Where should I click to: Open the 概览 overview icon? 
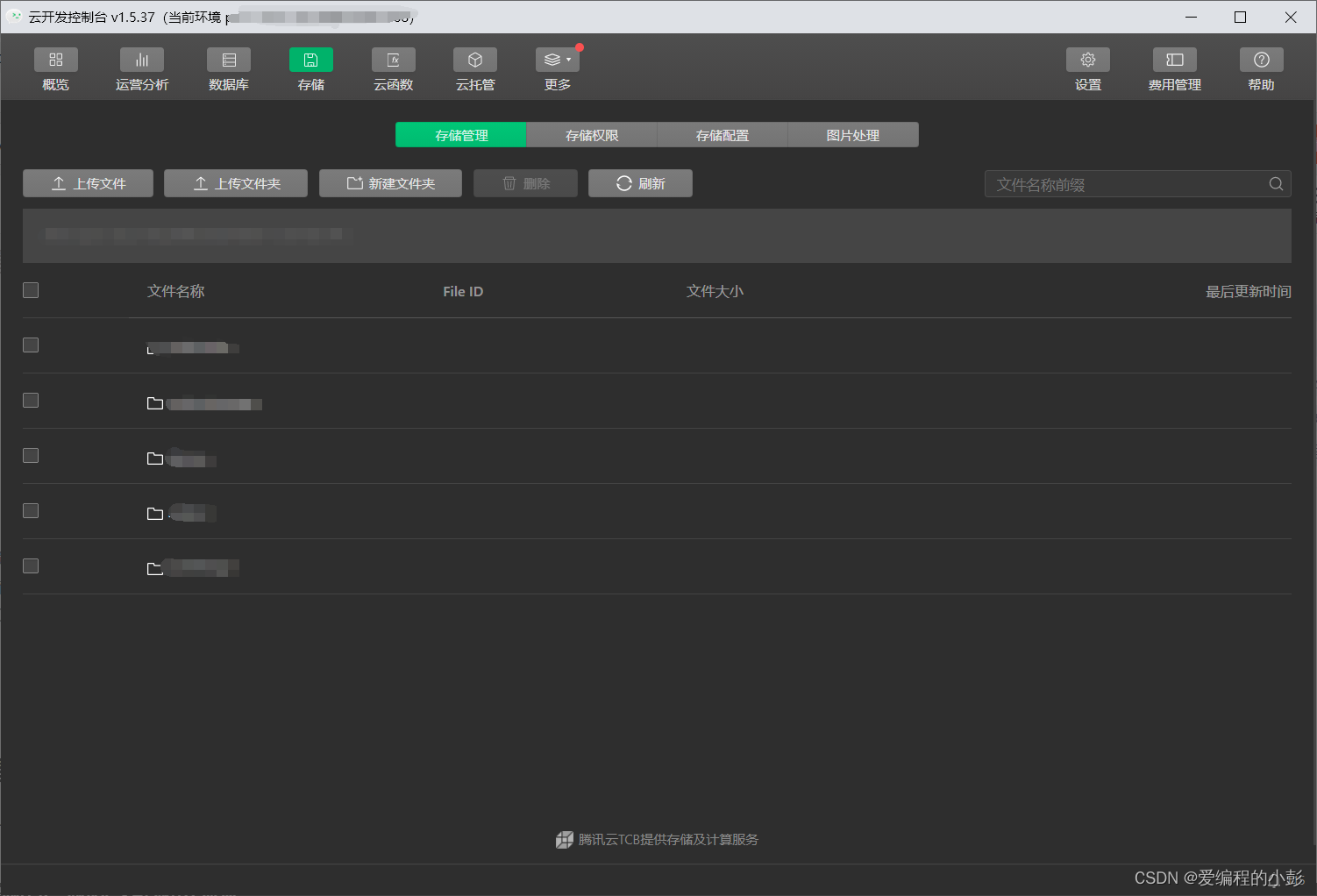pos(56,60)
